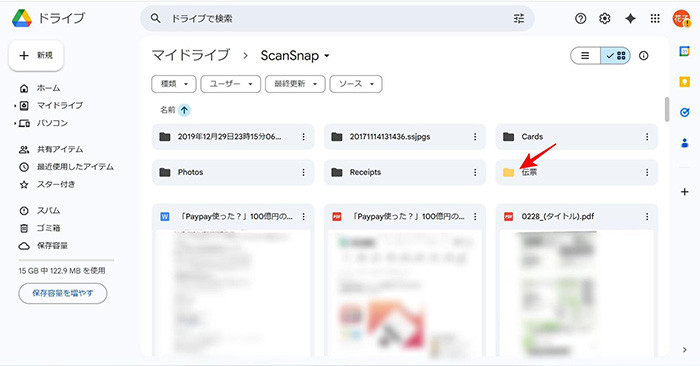Open the 最終更新 modified filter dropdown
The width and height of the screenshot is (700, 366).
[x=295, y=84]
